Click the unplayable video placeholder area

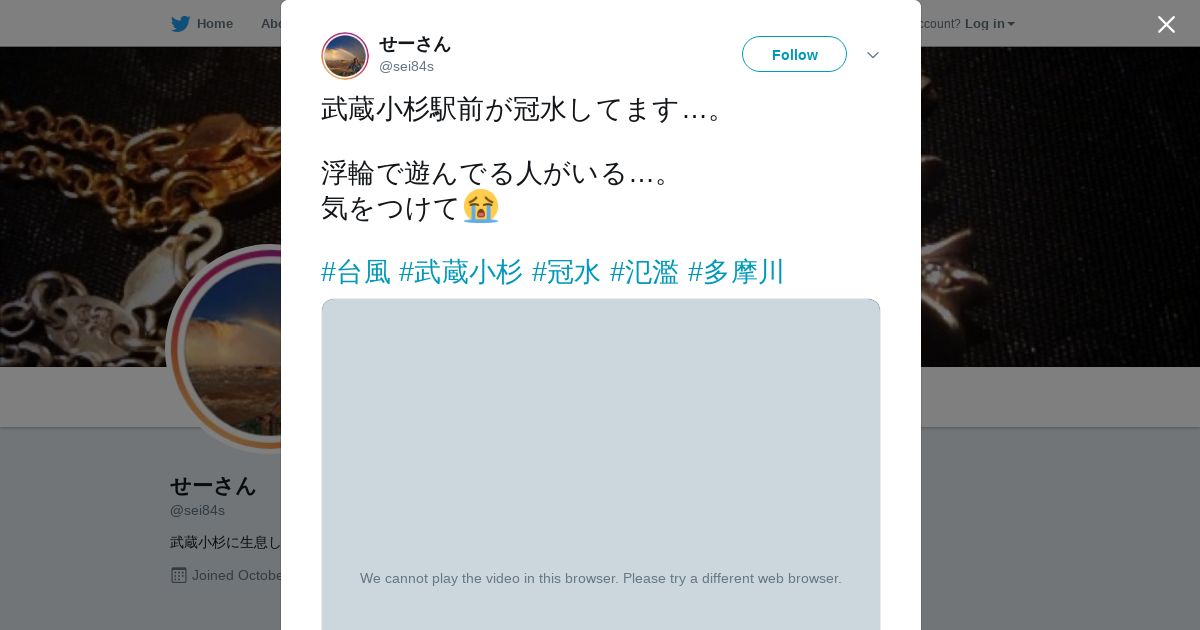tap(601, 464)
